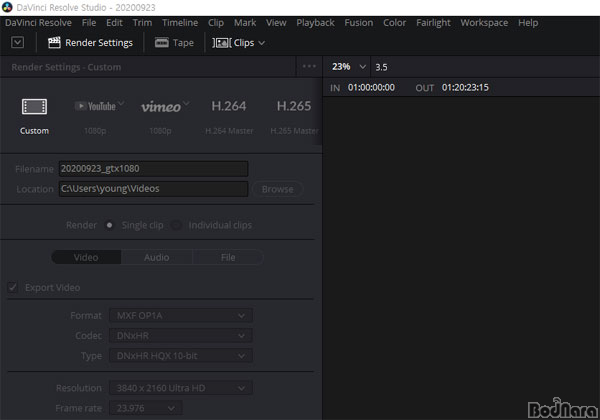Click the Filename input field
Screen dimensions: 600x420
click(153, 169)
